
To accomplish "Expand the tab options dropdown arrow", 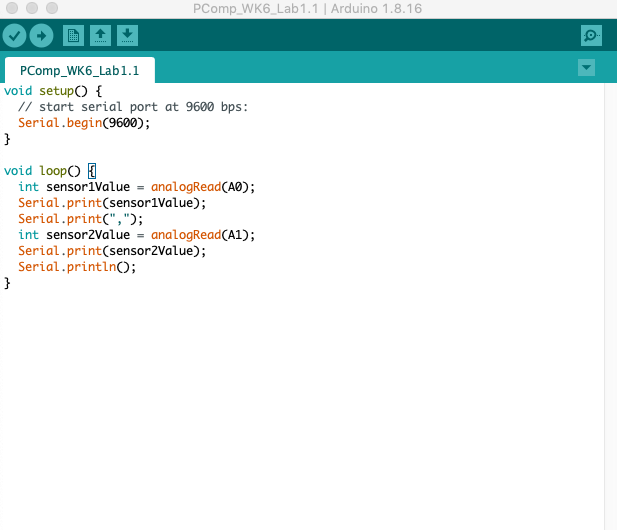I will (x=586, y=68).
